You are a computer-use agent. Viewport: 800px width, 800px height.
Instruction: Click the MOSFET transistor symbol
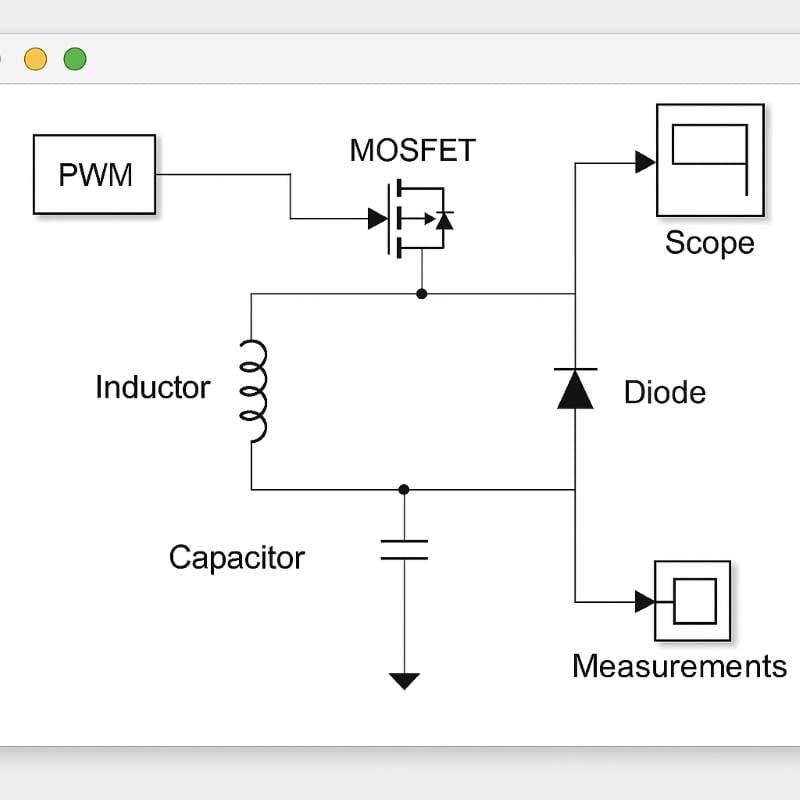pos(415,218)
